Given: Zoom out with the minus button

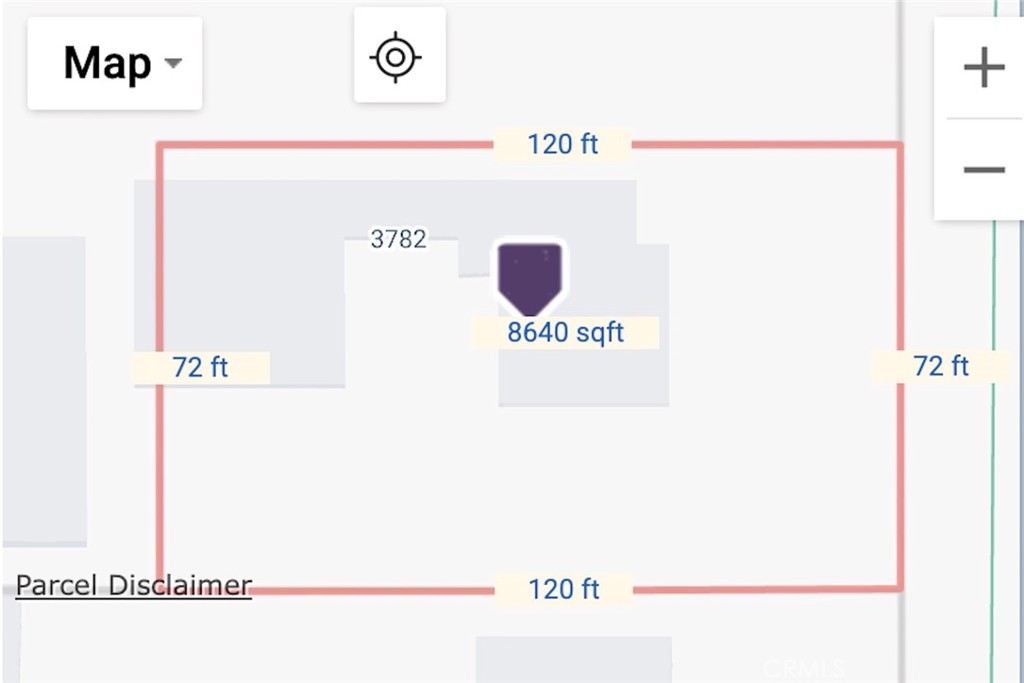Looking at the screenshot, I should pos(983,169).
